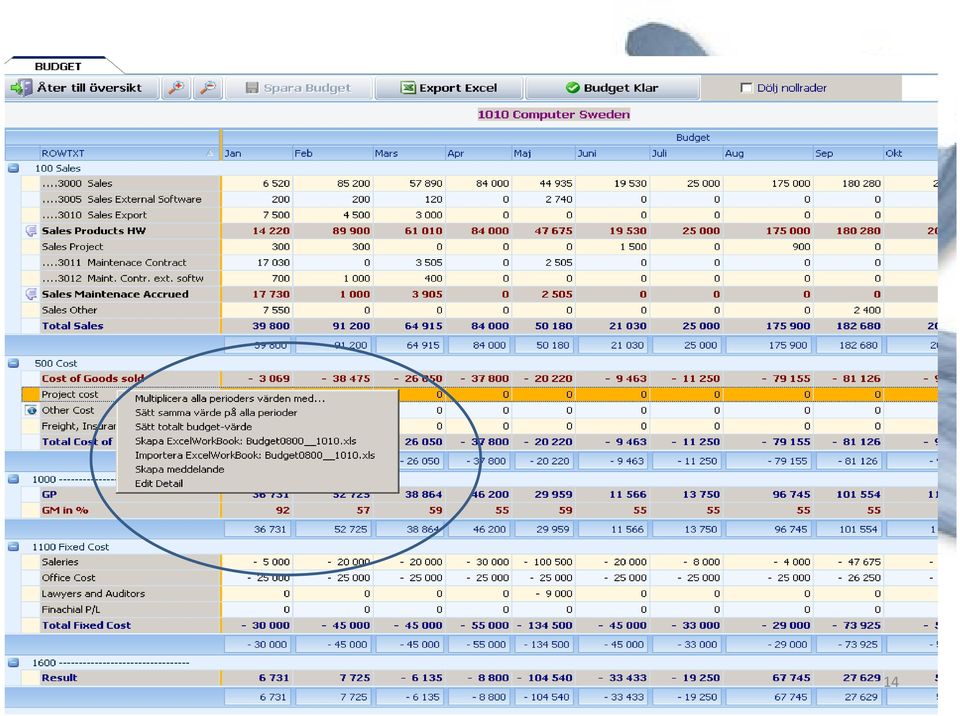
Task: Select the Lawyers and Auditors row label
Action: (x=93, y=594)
